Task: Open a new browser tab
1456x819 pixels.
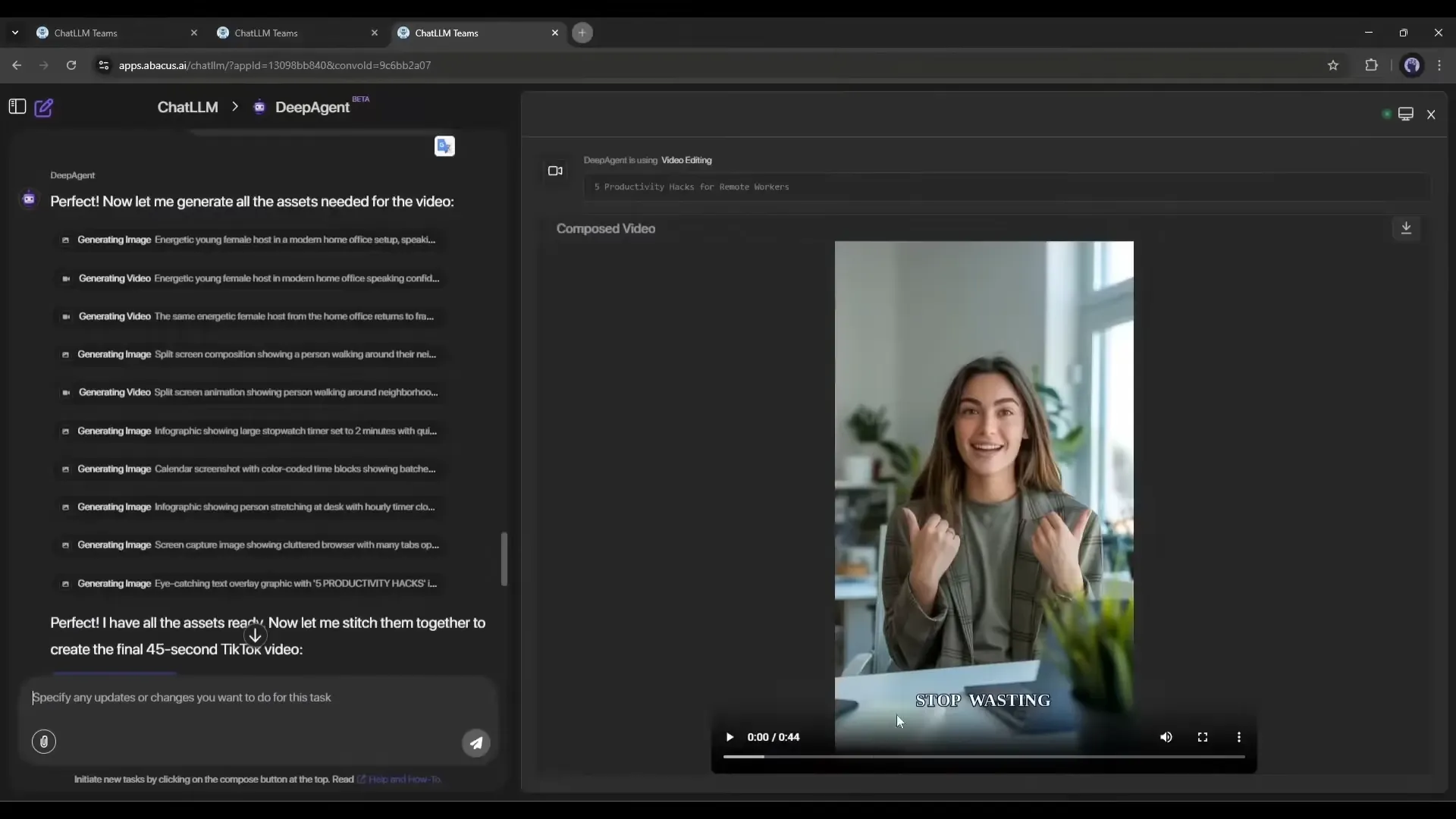Action: pos(582,33)
